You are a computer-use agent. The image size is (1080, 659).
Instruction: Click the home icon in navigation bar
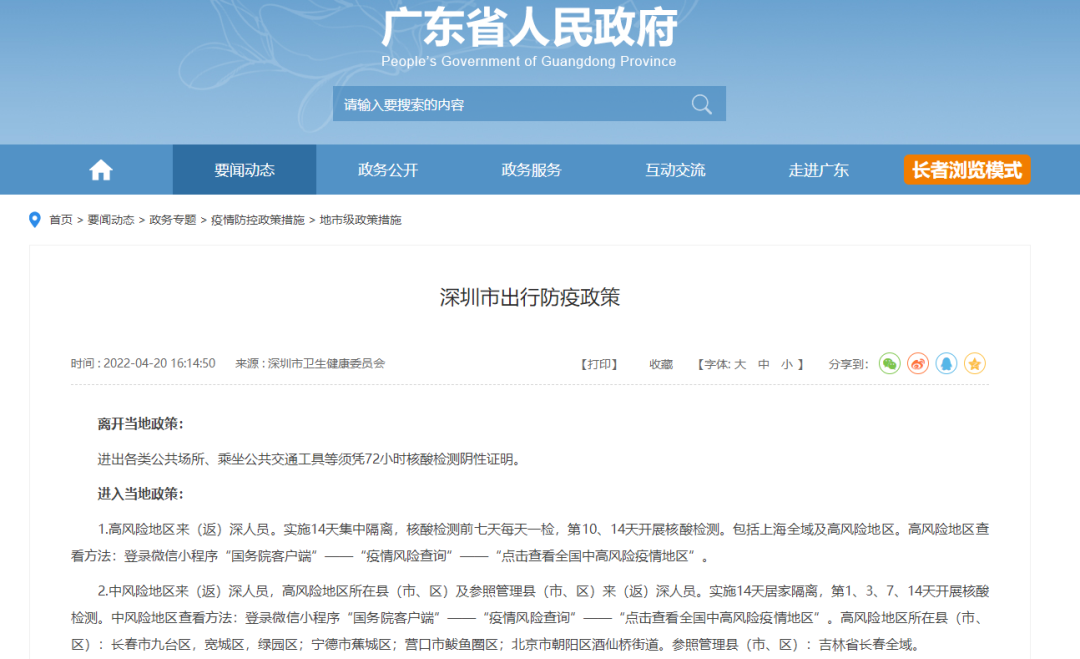pos(101,170)
